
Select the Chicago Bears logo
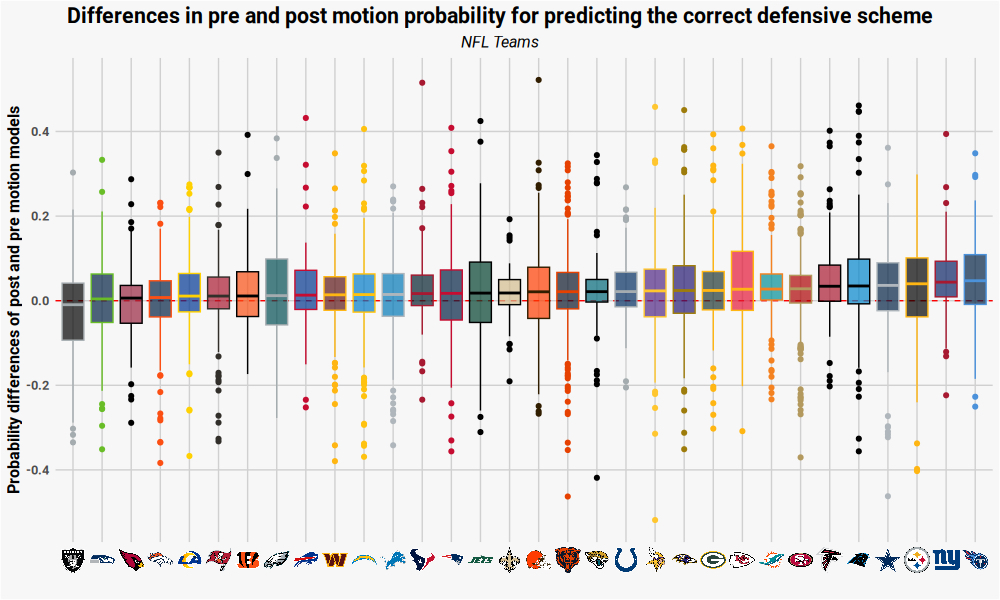568,559
